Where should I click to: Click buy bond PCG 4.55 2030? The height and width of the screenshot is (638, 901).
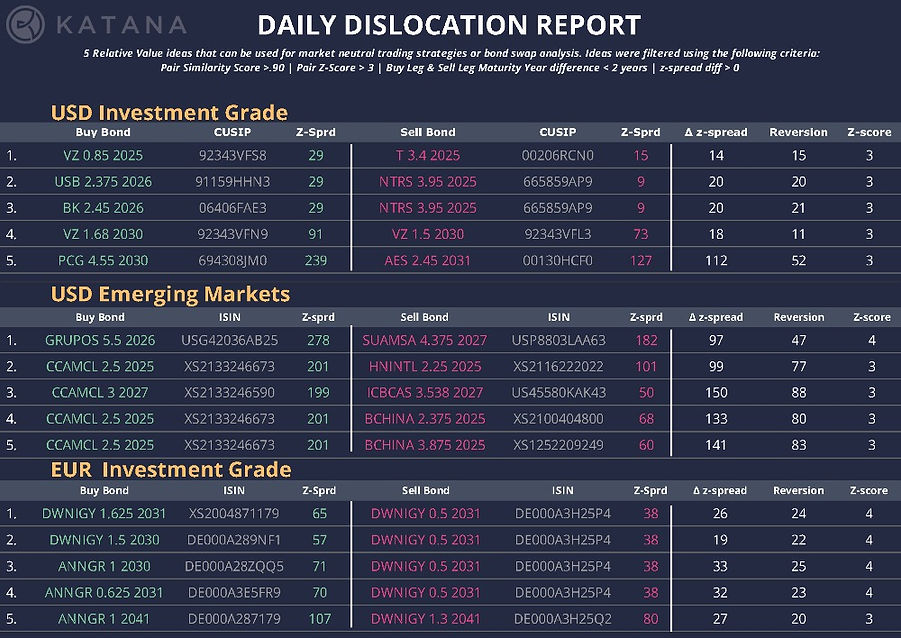pos(103,260)
